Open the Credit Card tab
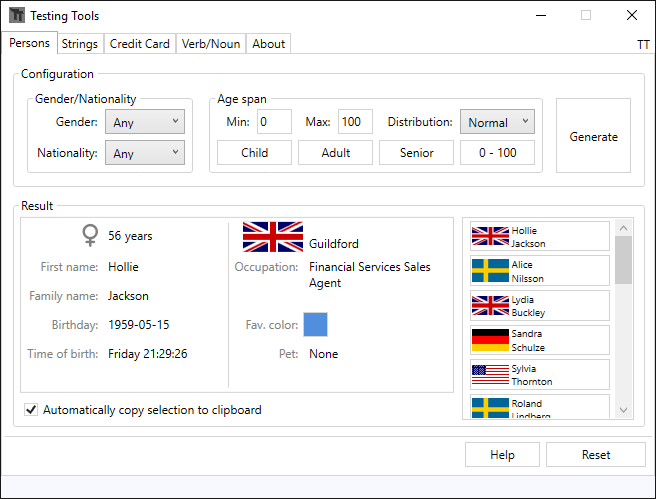The width and height of the screenshot is (656, 499). (140, 44)
